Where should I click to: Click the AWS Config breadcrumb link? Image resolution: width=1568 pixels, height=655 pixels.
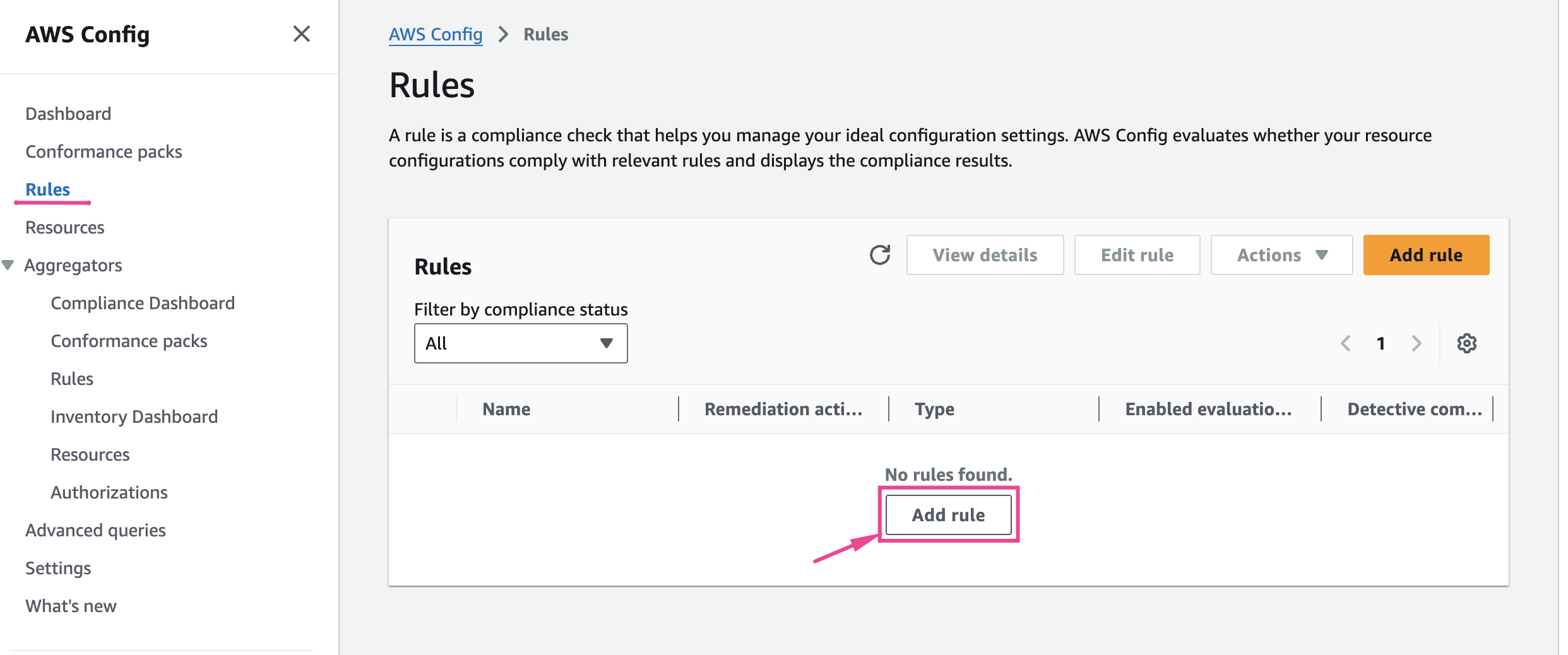pos(435,34)
